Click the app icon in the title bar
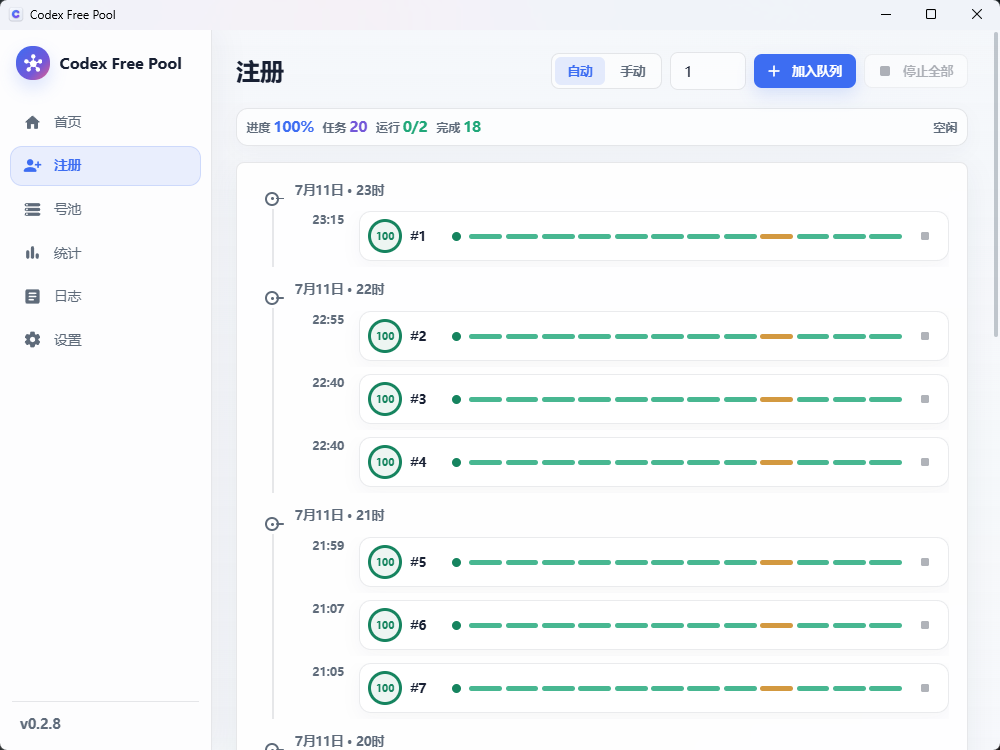The width and height of the screenshot is (1000, 750). click(x=16, y=14)
